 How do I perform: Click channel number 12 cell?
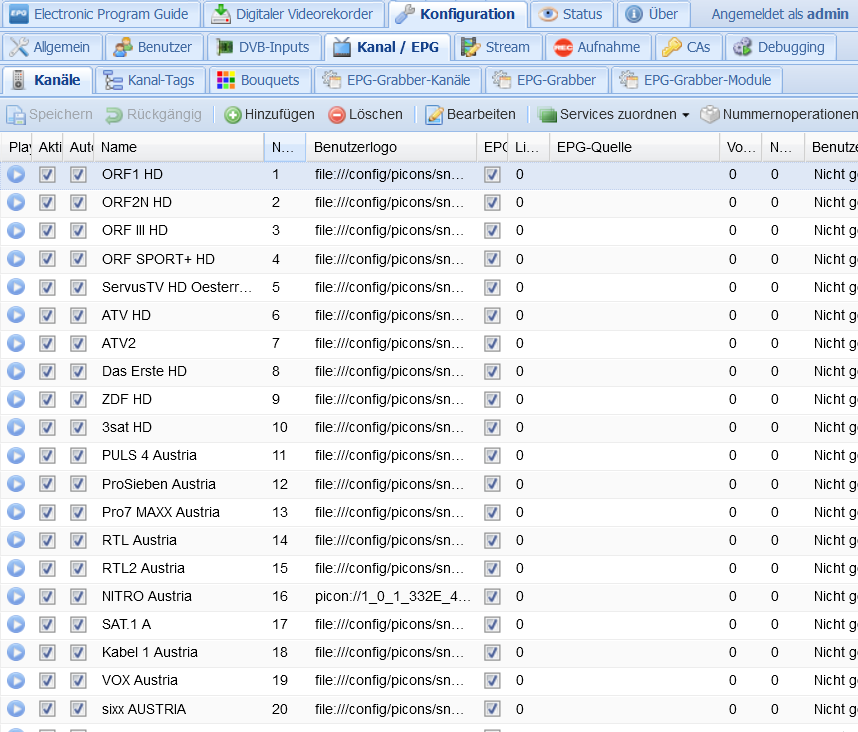pyautogui.click(x=285, y=484)
